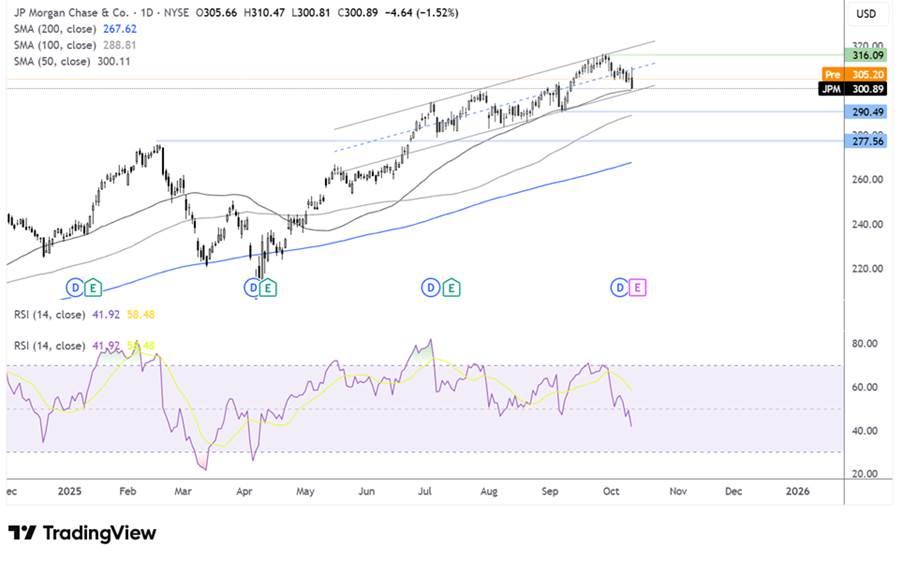Open the USD currency selector

coord(866,14)
